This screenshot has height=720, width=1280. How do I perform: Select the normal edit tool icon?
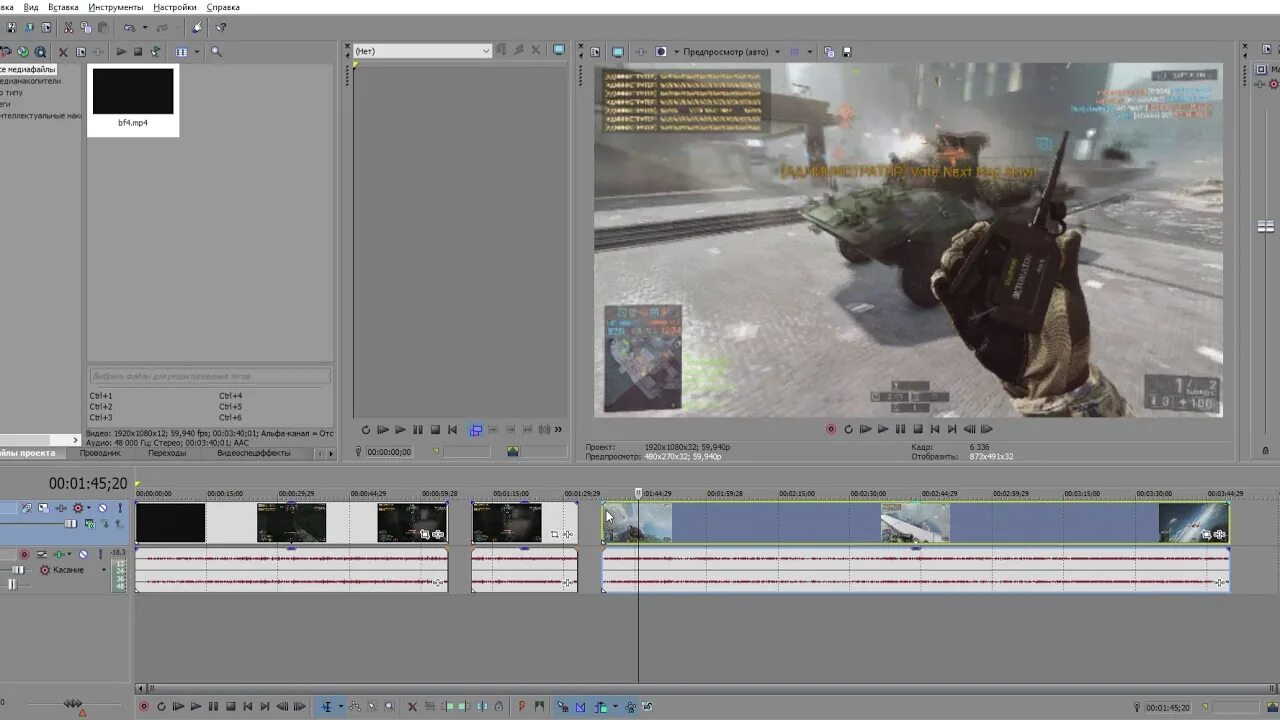coord(326,706)
